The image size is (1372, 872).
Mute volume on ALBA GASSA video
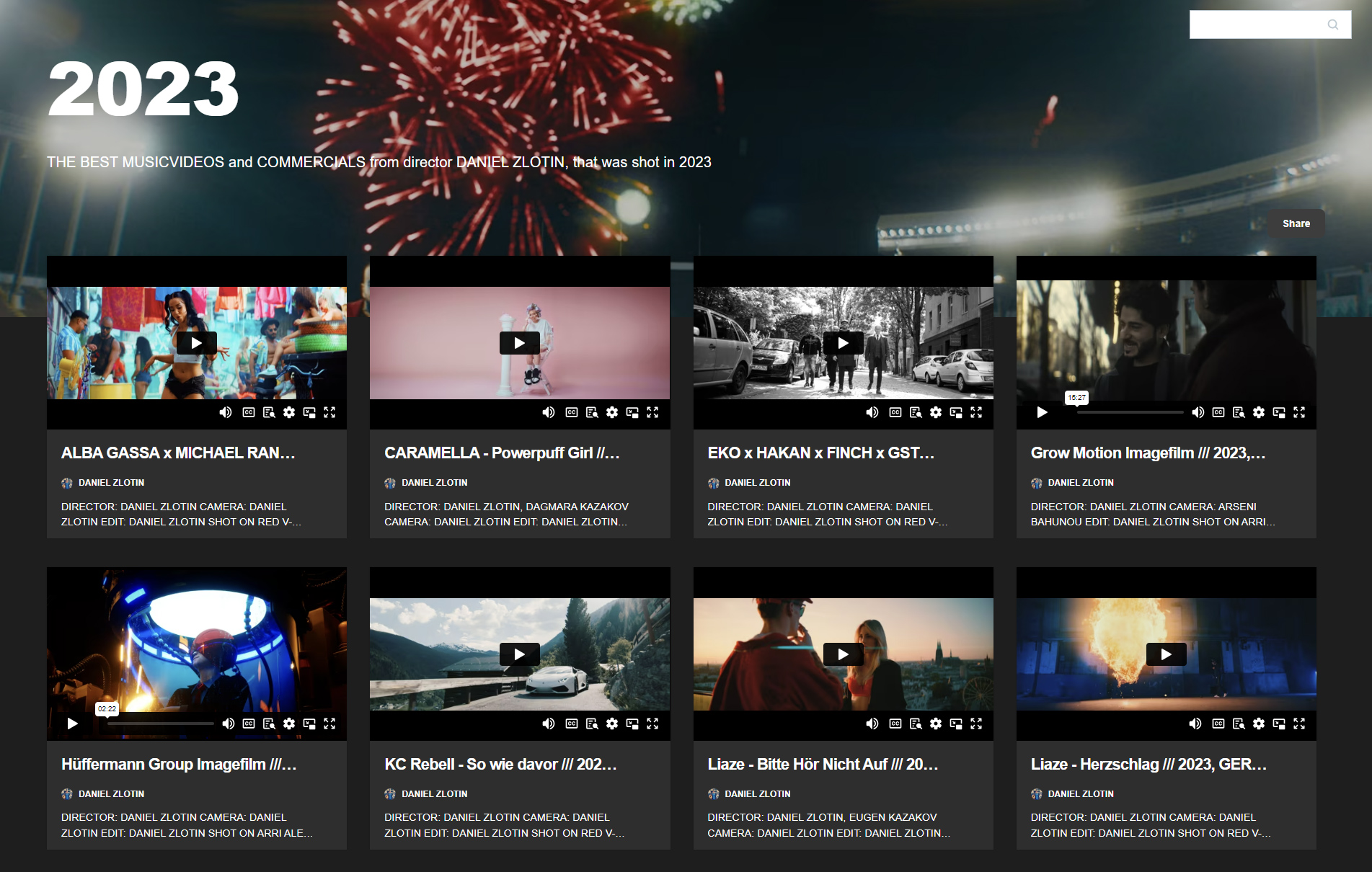226,412
